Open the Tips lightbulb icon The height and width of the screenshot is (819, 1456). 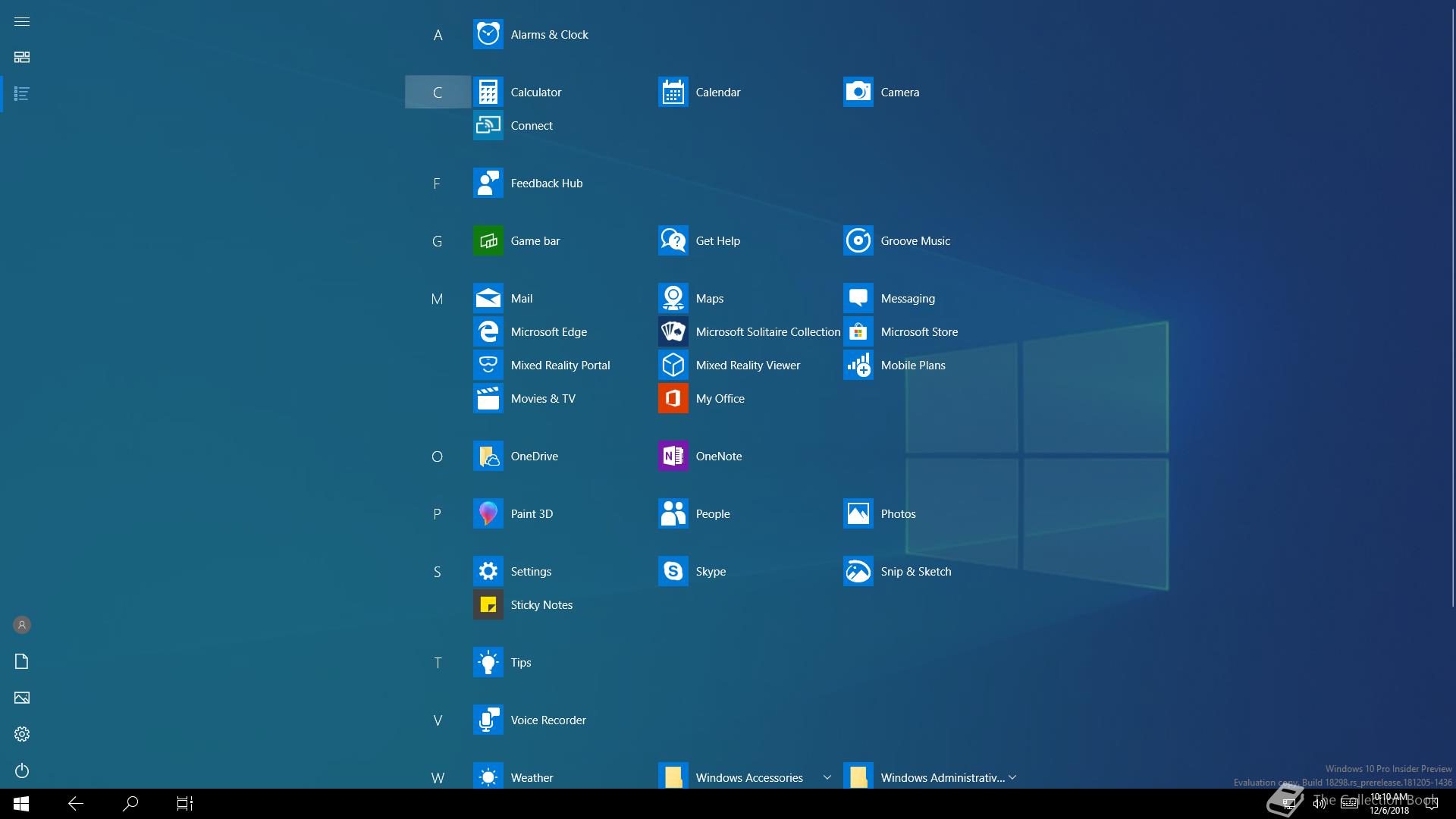coord(488,662)
